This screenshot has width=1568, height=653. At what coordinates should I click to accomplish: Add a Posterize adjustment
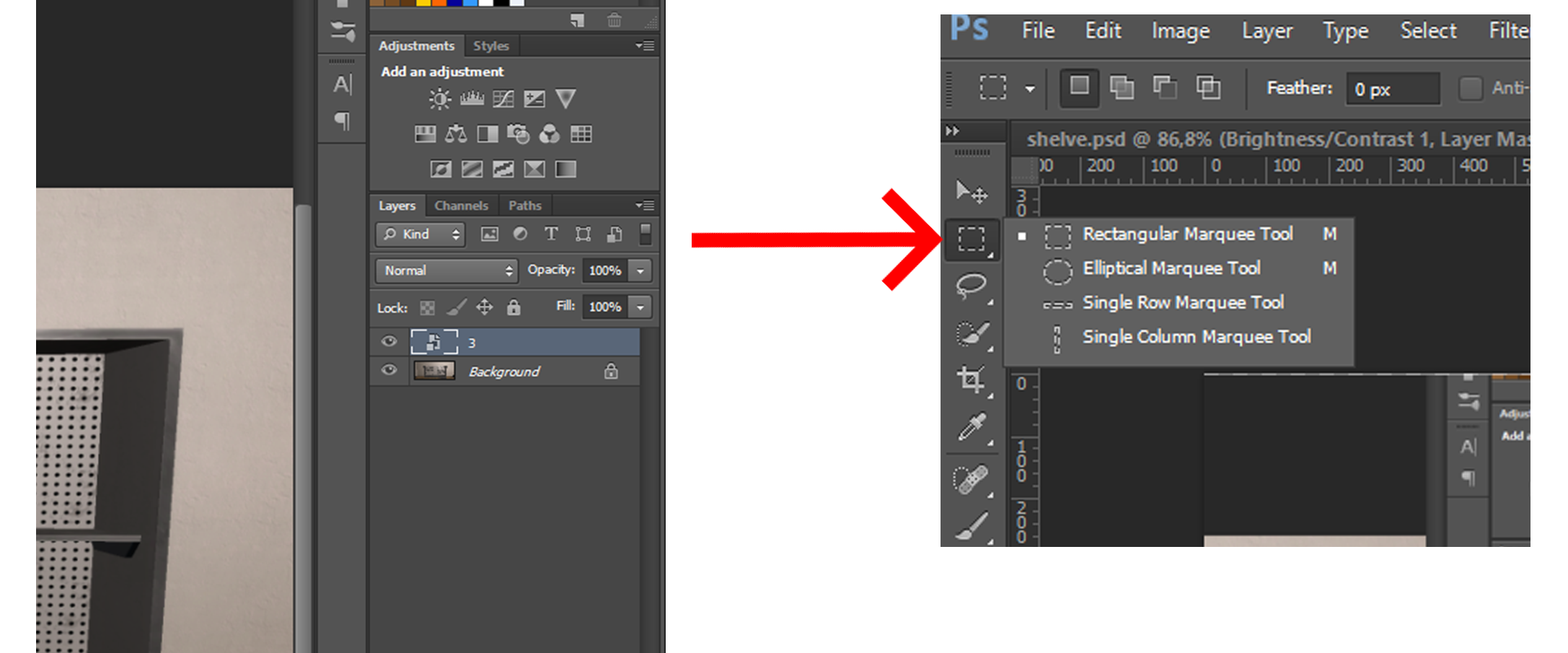(472, 169)
